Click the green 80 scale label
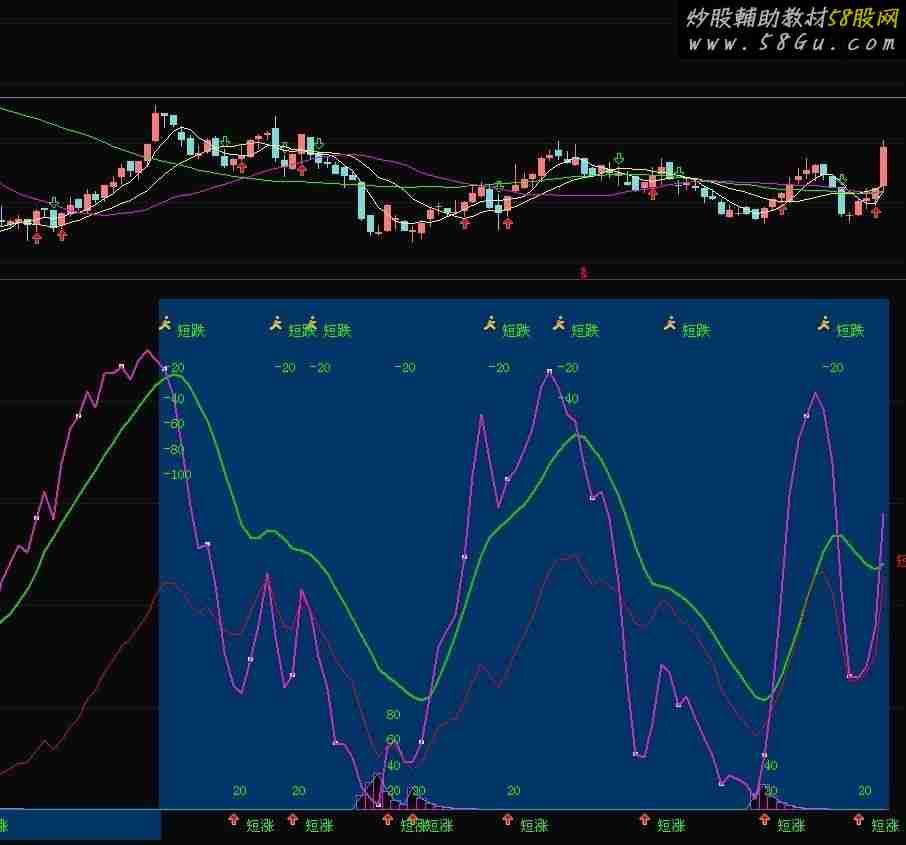 point(393,714)
